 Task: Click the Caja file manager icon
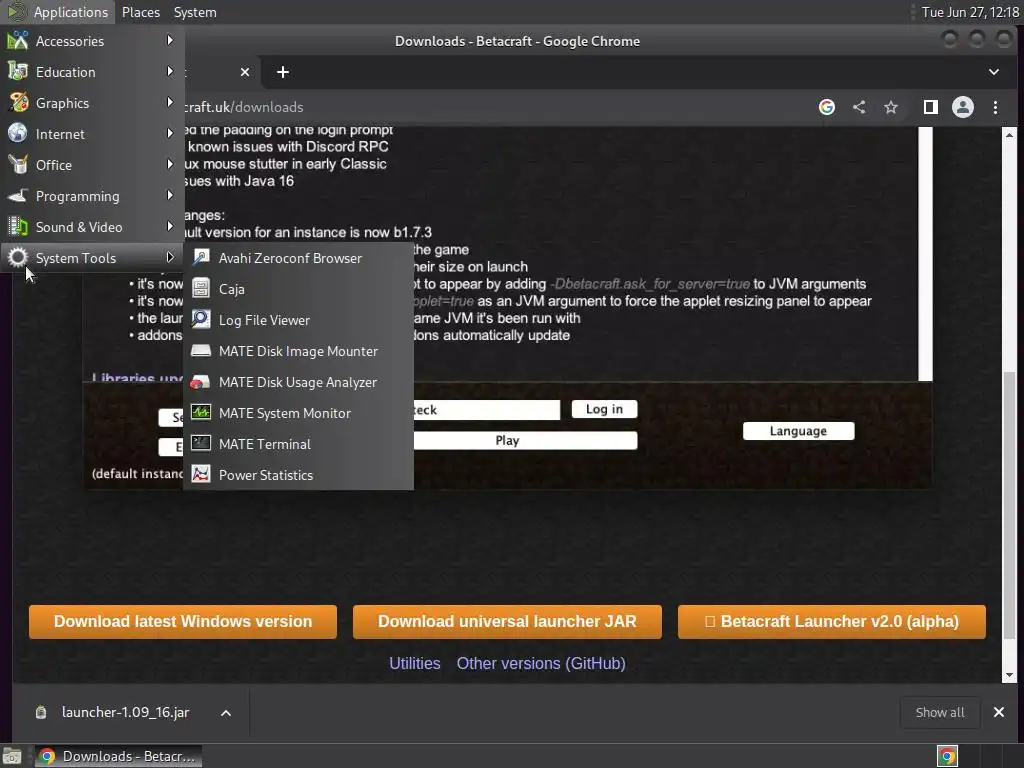tap(200, 288)
